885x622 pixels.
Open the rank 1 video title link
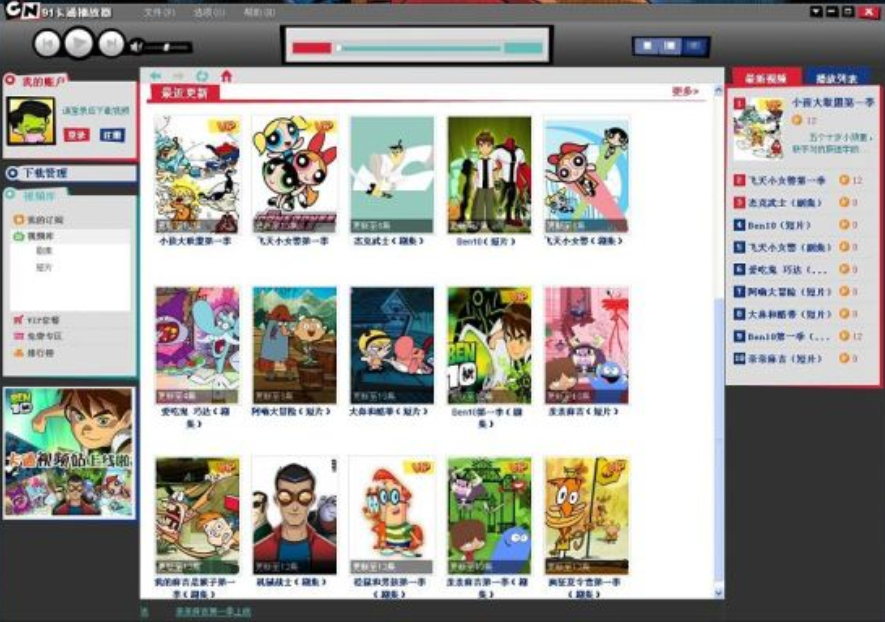833,102
